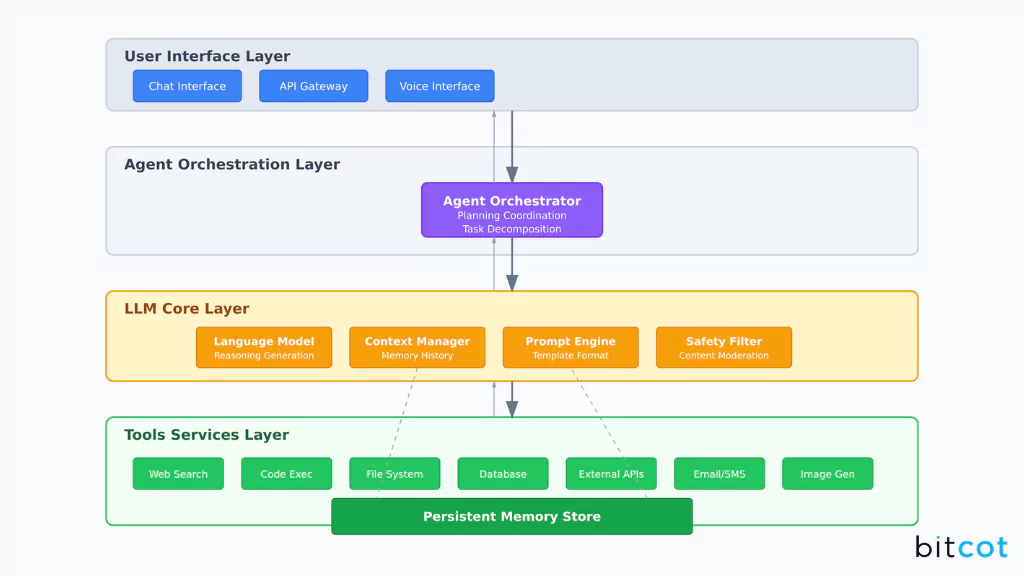Open the Image Gen service block
Screen dimensions: 1024x576
pos(827,473)
